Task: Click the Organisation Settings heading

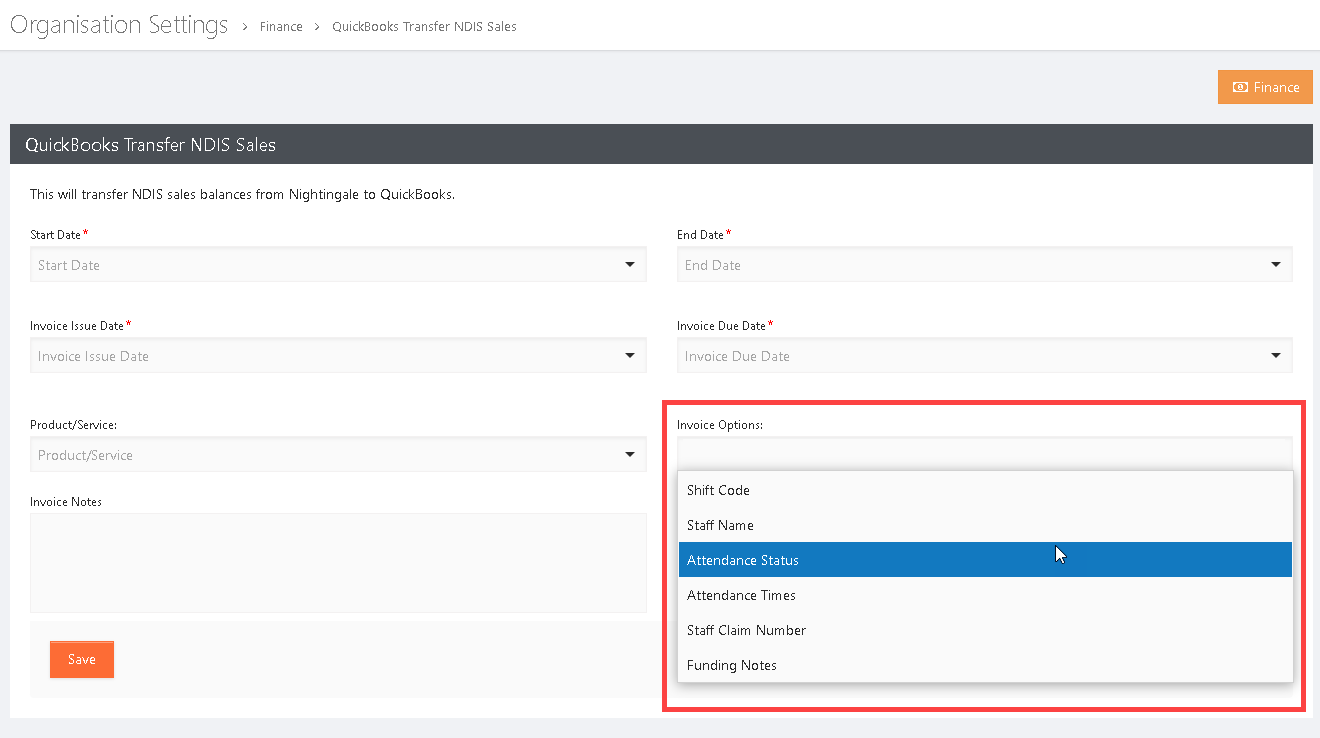Action: click(119, 25)
